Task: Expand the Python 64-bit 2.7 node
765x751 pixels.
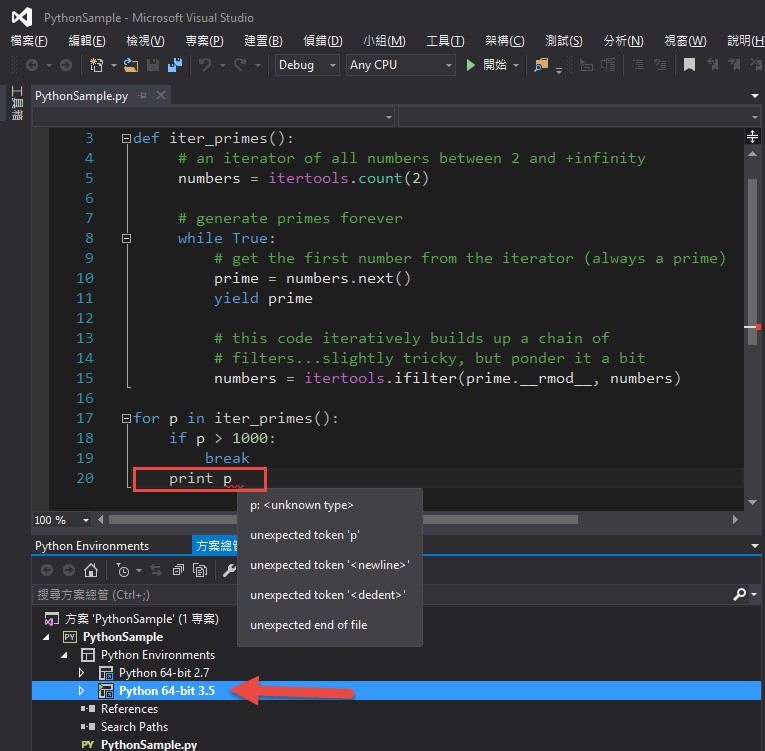Action: tap(82, 673)
